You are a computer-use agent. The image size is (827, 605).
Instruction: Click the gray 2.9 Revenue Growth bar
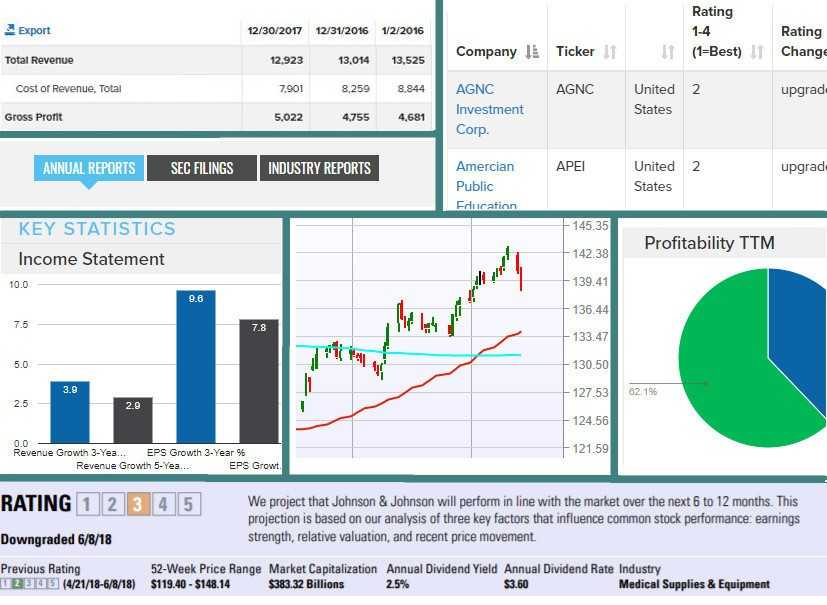[133, 420]
